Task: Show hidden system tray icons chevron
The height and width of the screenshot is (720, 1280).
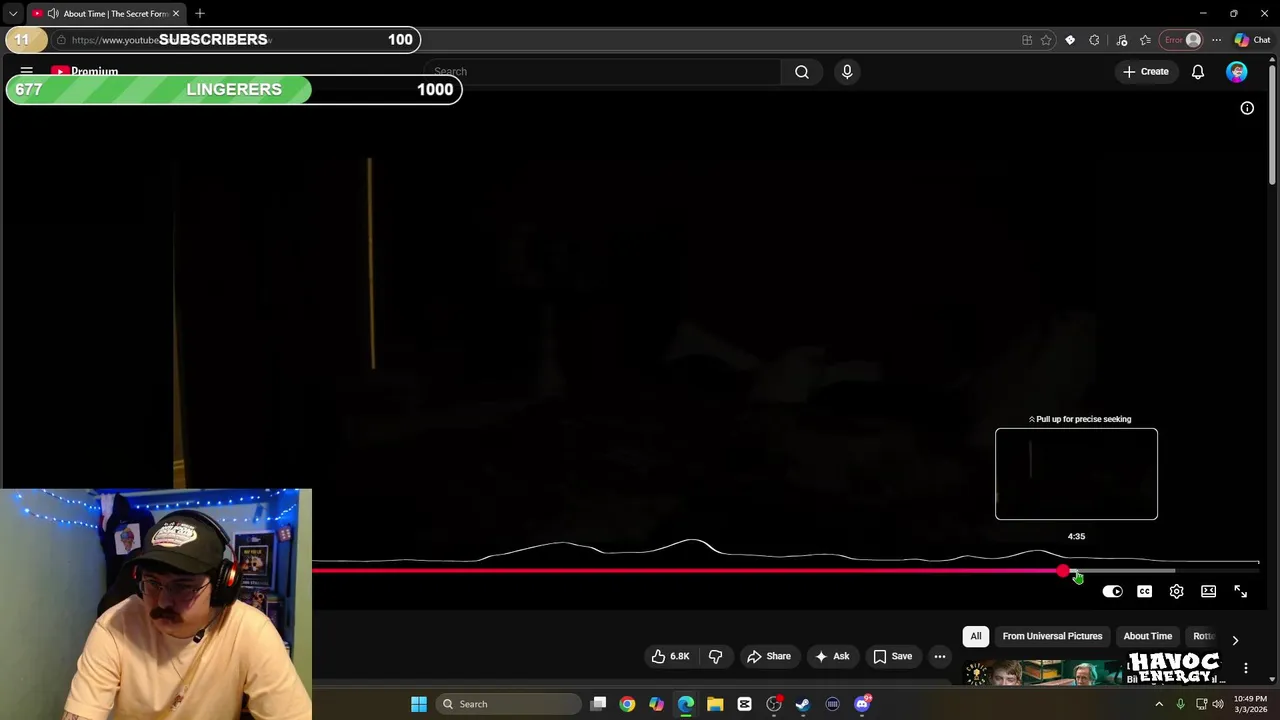Action: point(1159,704)
